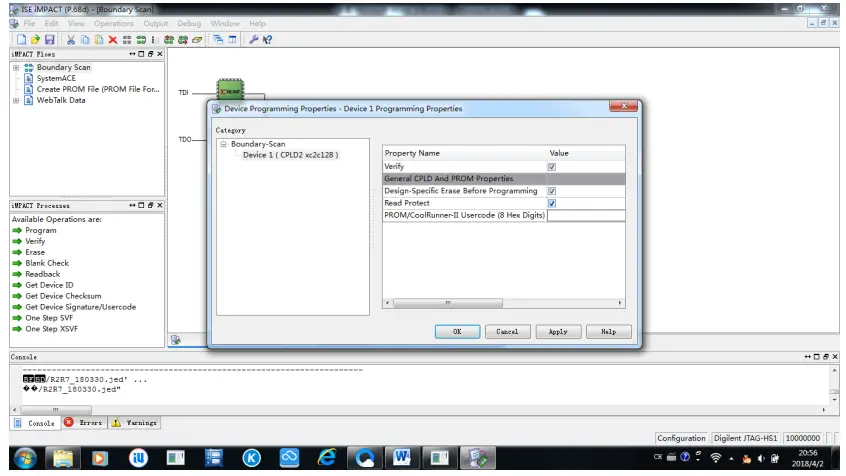Confirm the dialog with OK
The height and width of the screenshot is (476, 846).
(x=457, y=331)
